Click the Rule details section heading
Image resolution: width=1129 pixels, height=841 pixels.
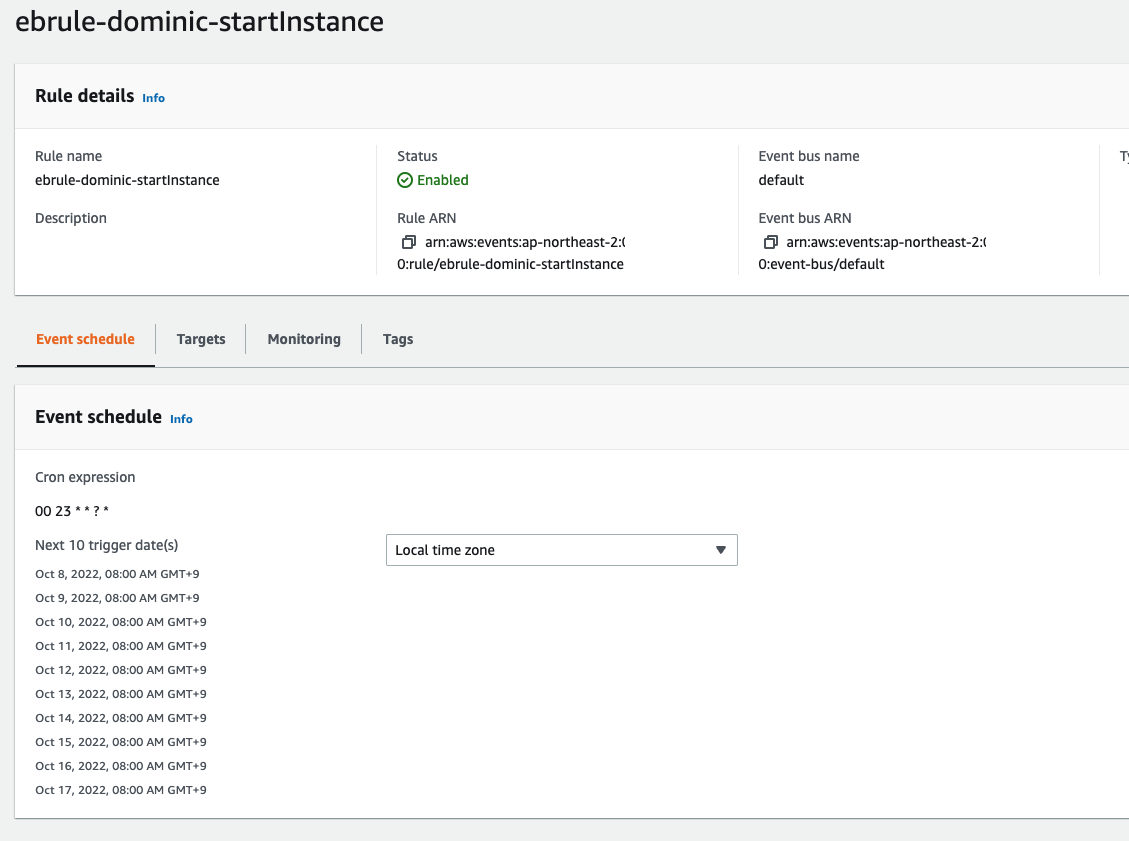coord(84,96)
